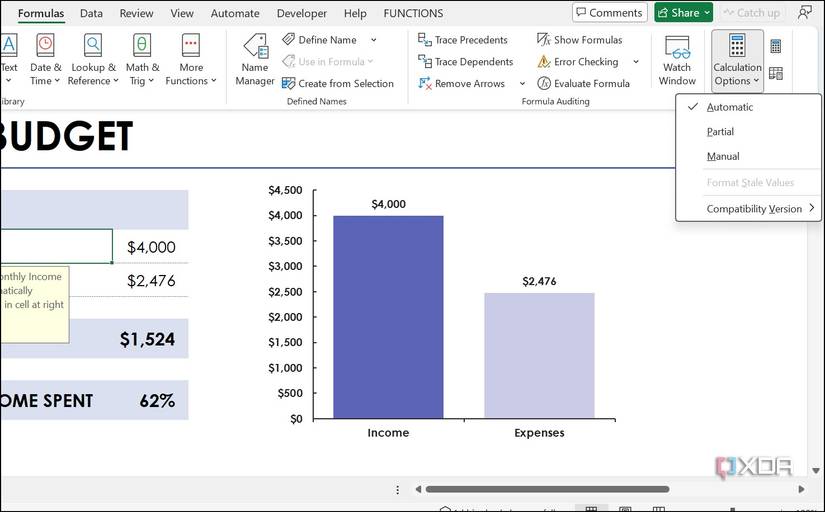Open the Comments pane
The width and height of the screenshot is (825, 512).
coord(609,13)
